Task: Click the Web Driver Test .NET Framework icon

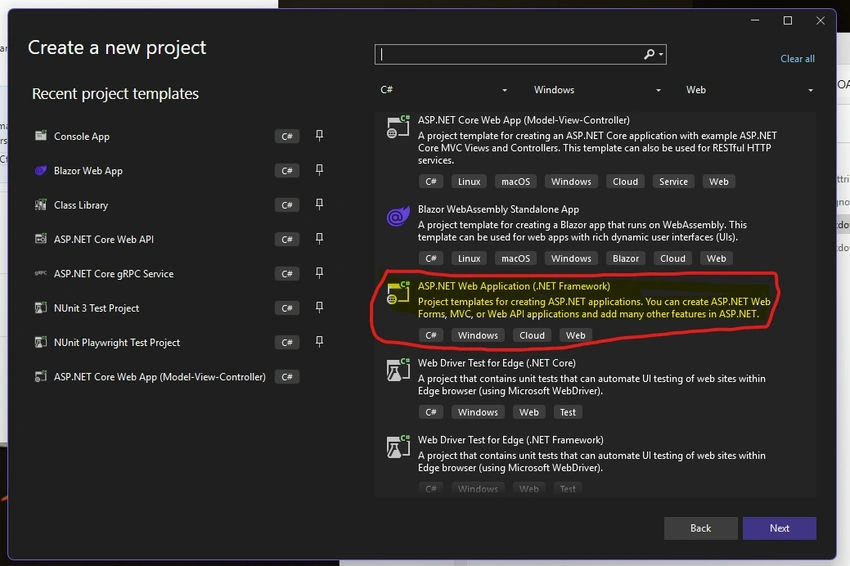Action: (398, 447)
